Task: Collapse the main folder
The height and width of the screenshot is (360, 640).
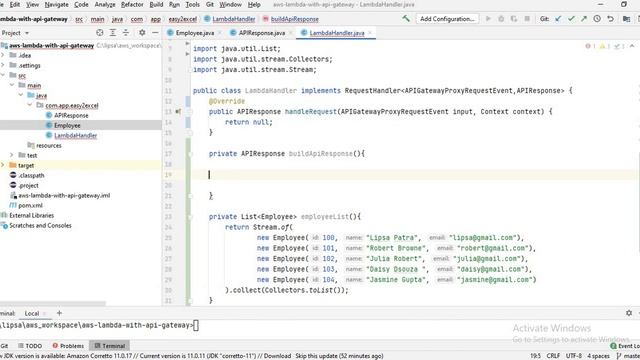Action: 12,85
